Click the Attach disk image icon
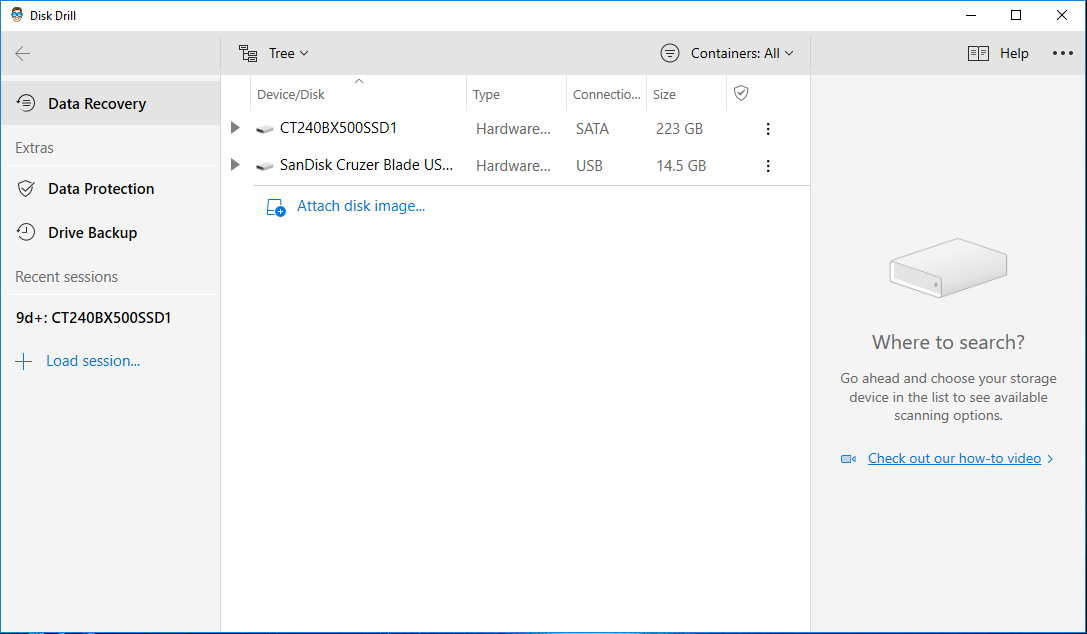The image size is (1087, 634). coord(275,207)
